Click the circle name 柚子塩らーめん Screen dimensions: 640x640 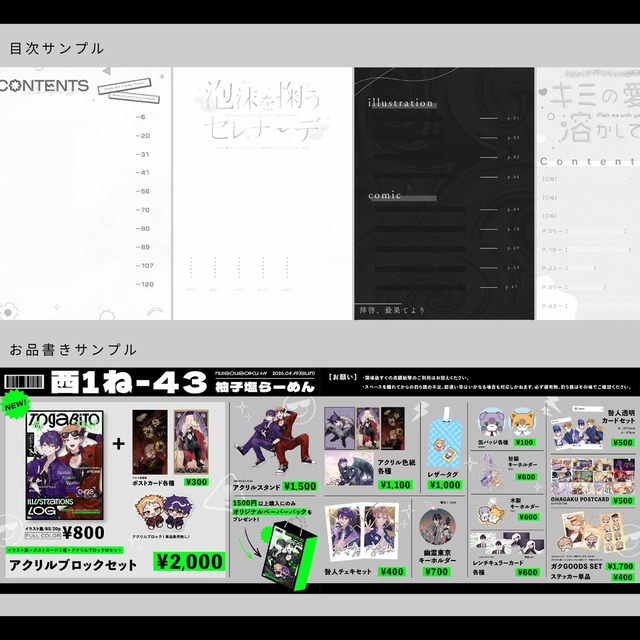click(x=265, y=387)
